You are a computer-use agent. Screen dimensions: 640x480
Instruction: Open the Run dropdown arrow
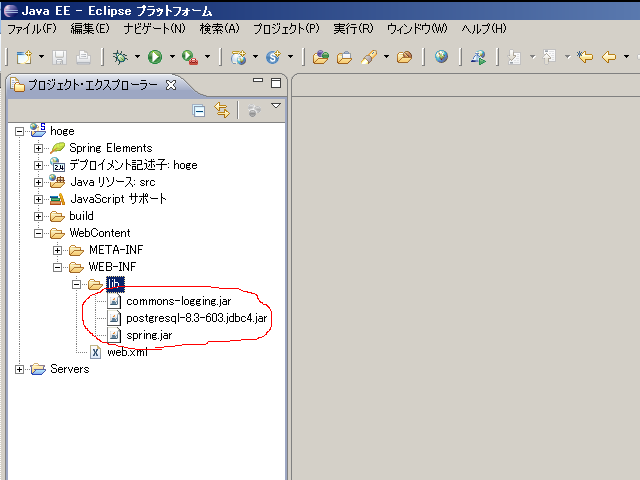click(172, 57)
